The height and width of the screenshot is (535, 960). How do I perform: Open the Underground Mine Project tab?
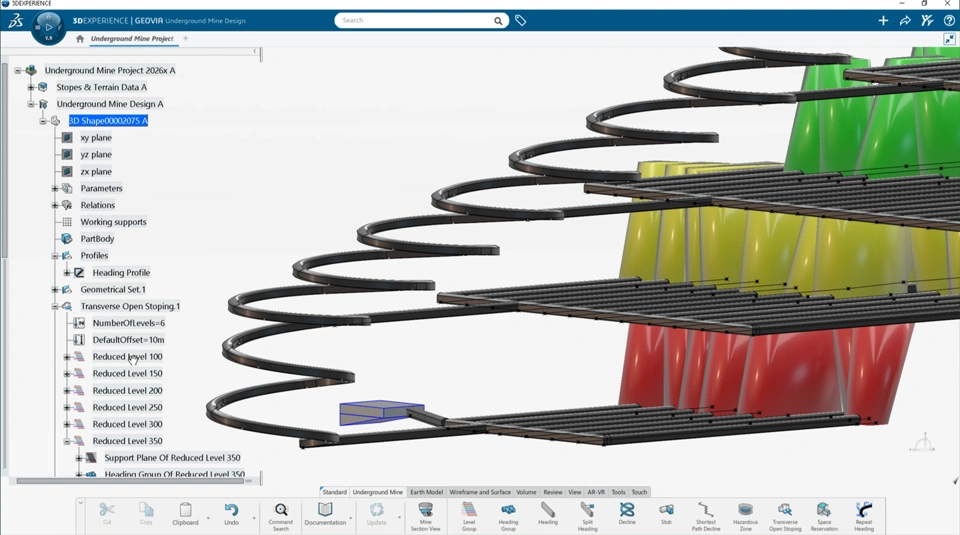(x=132, y=39)
